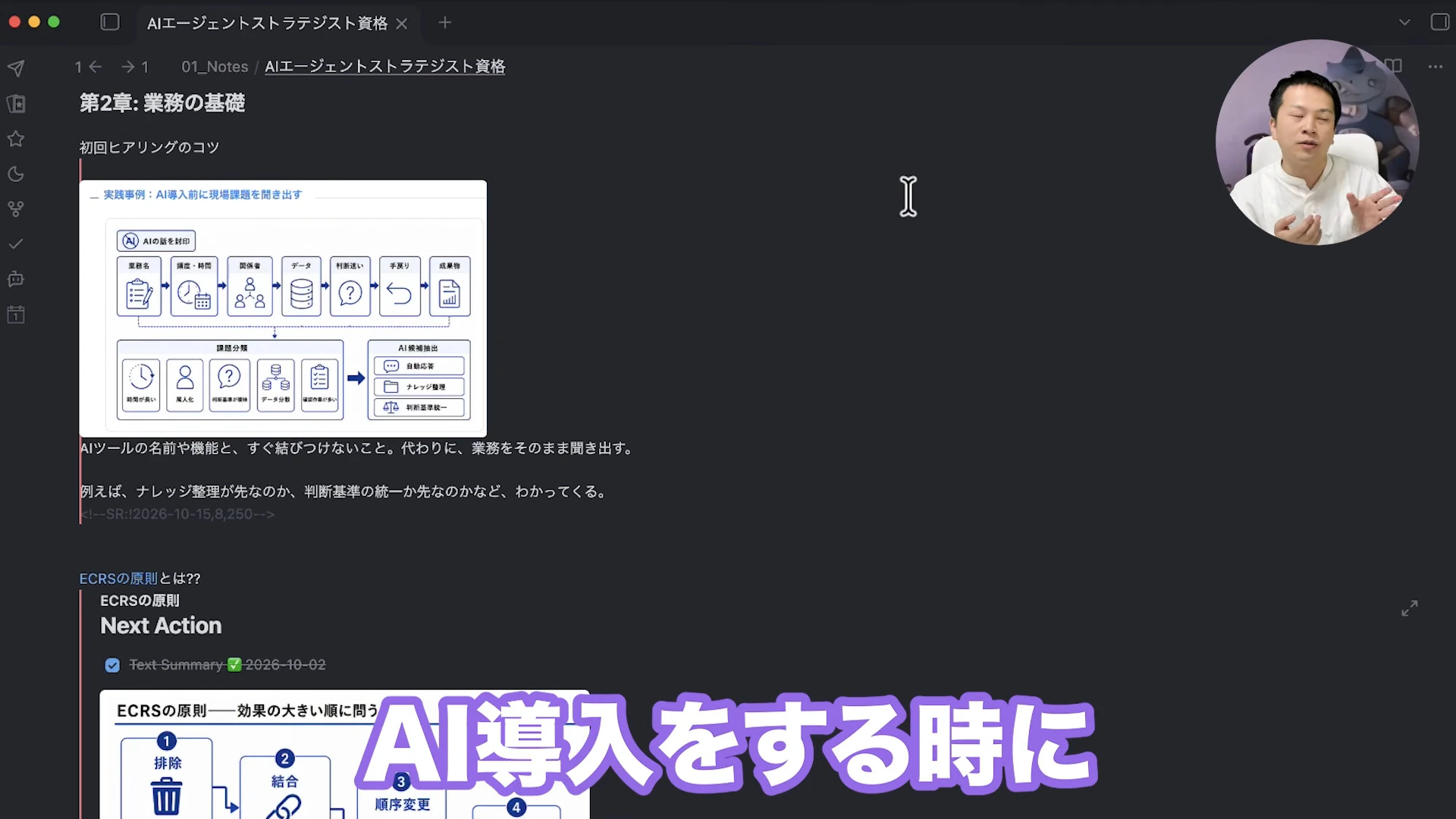1456x819 pixels.
Task: Click the line starting with AIツールの名前や機能
Action: coord(358,448)
